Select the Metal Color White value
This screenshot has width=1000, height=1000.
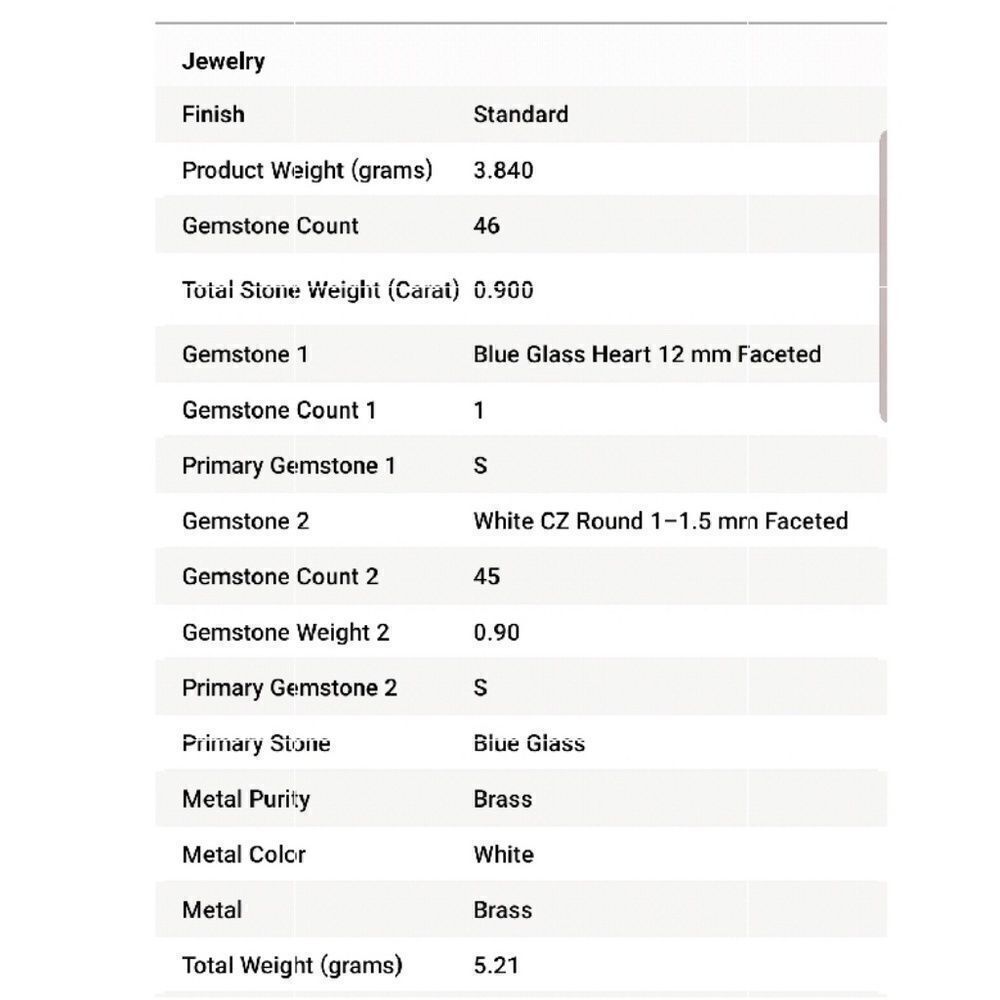tap(503, 855)
